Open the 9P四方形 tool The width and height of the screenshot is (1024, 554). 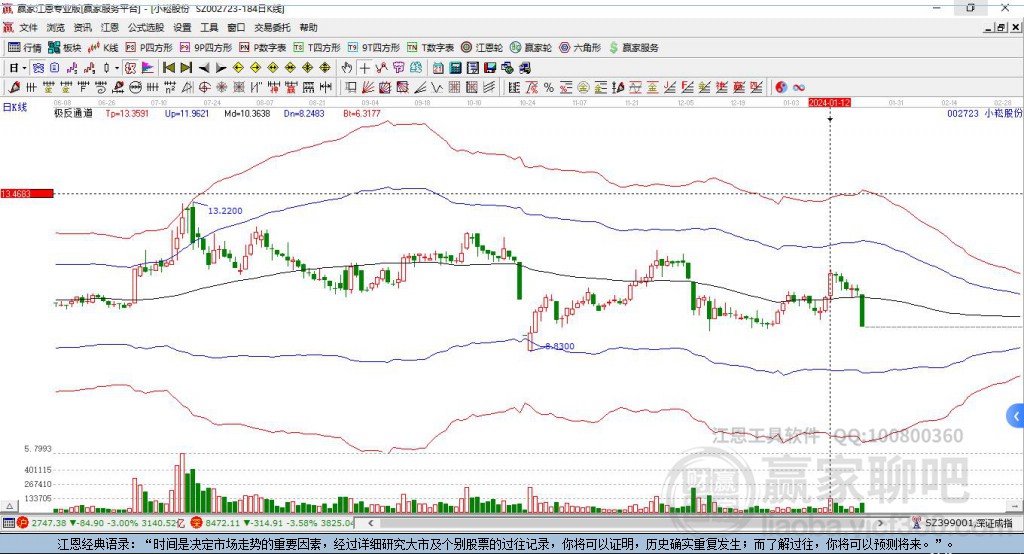pos(206,48)
